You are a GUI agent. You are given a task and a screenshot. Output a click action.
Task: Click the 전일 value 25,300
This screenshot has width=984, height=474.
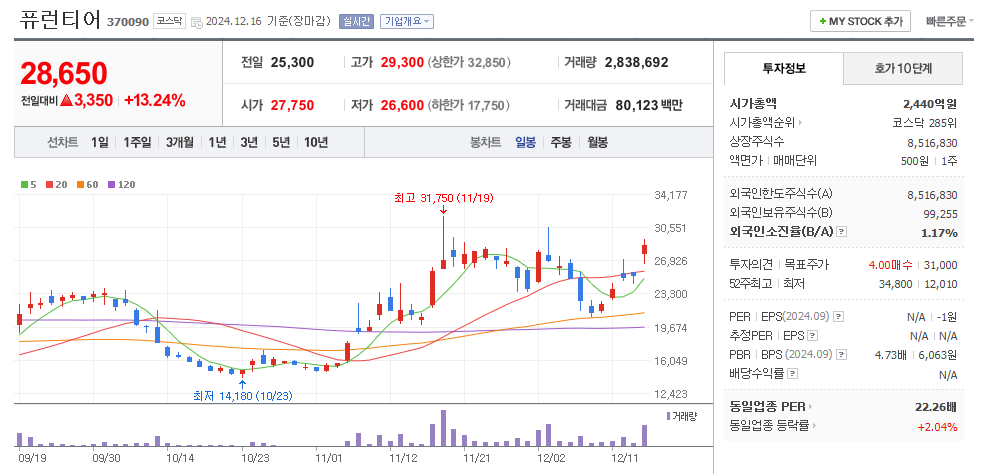click(292, 63)
